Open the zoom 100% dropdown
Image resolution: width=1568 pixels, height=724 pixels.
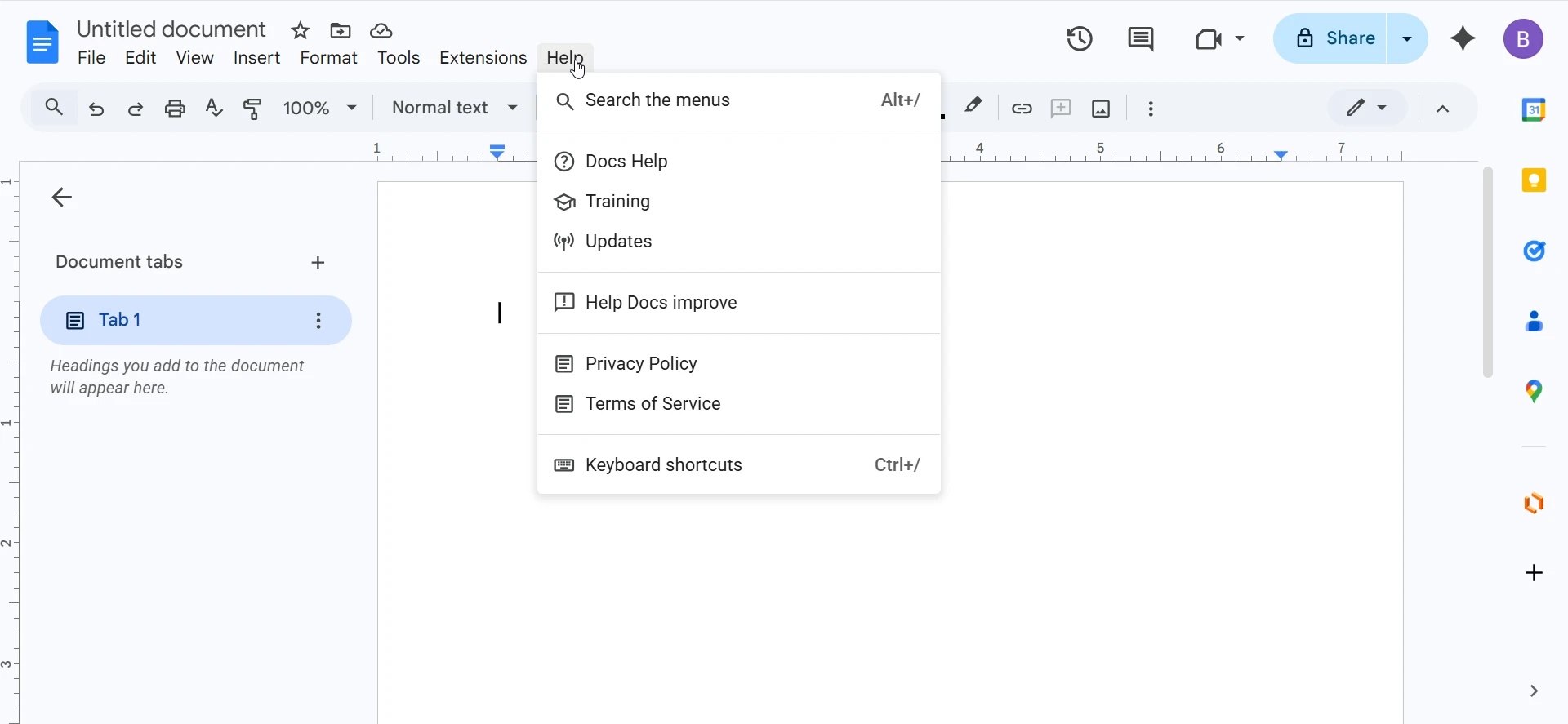[319, 108]
